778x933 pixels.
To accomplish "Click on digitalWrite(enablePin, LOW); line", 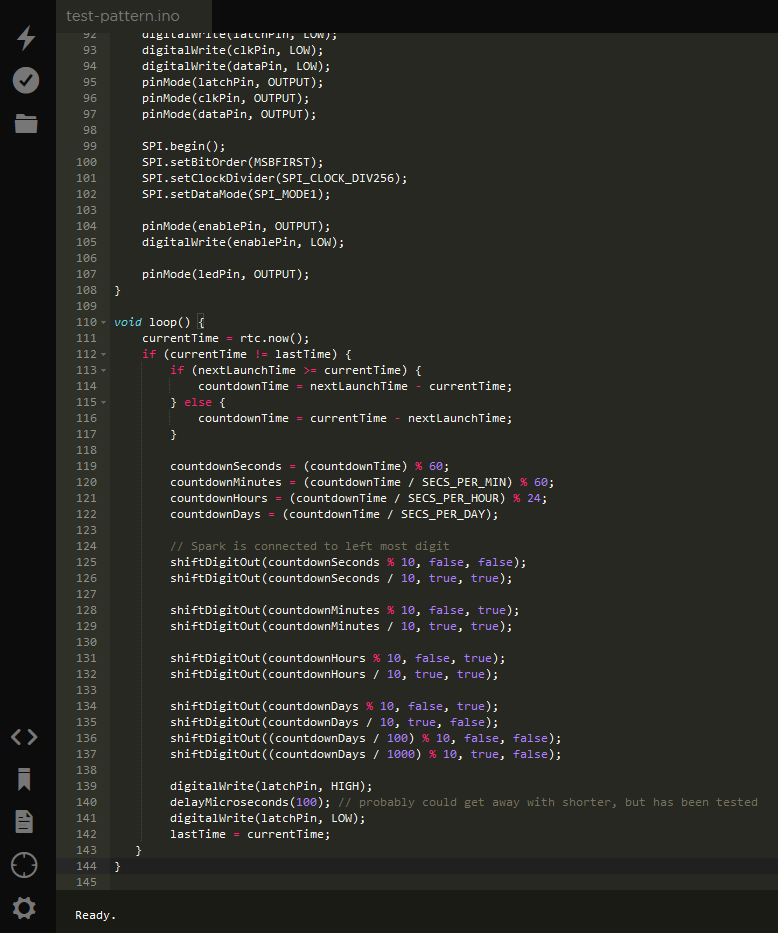I will tap(243, 243).
